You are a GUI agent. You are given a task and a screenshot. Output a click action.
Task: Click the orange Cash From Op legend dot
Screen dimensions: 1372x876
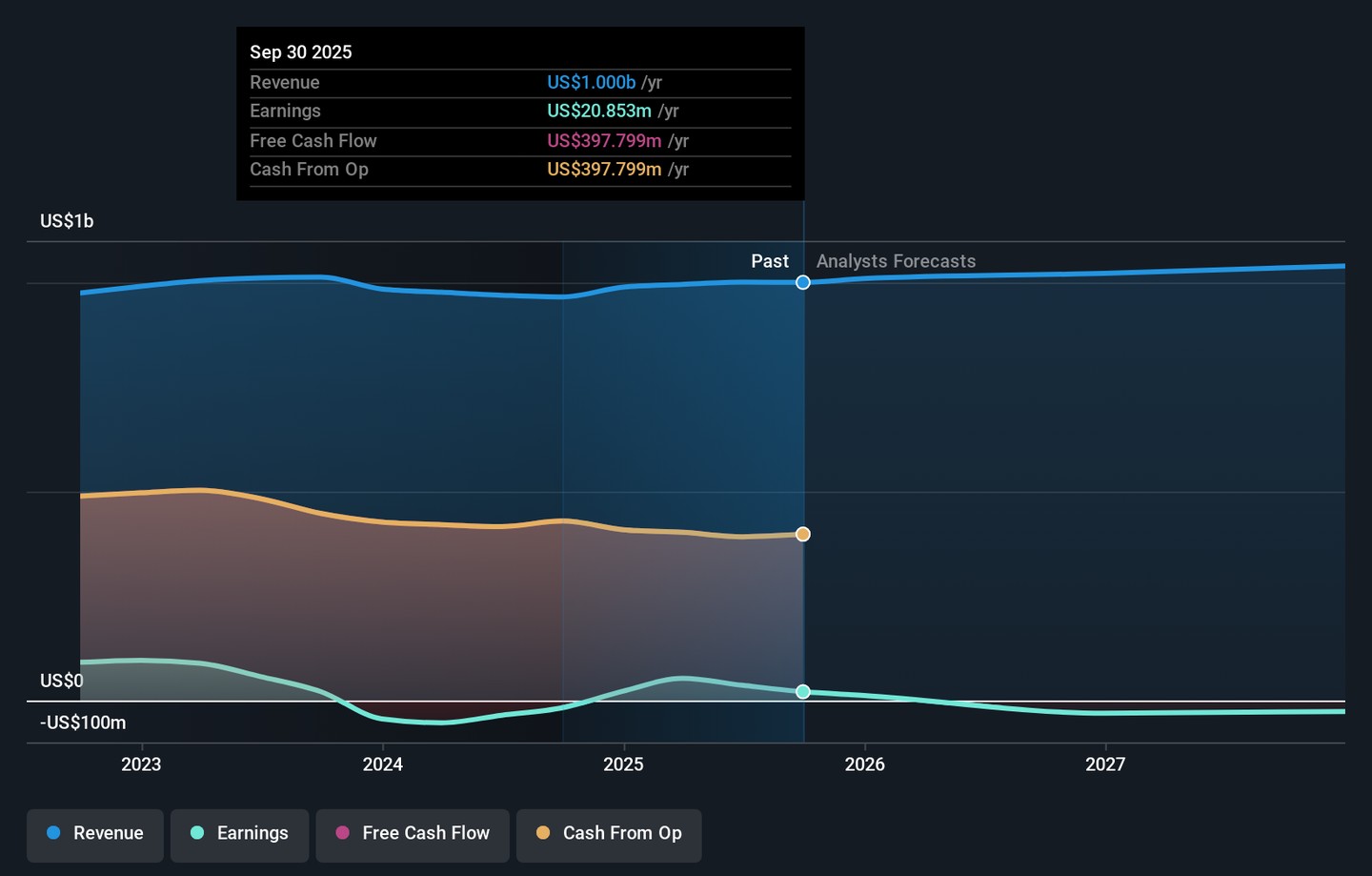pos(543,833)
